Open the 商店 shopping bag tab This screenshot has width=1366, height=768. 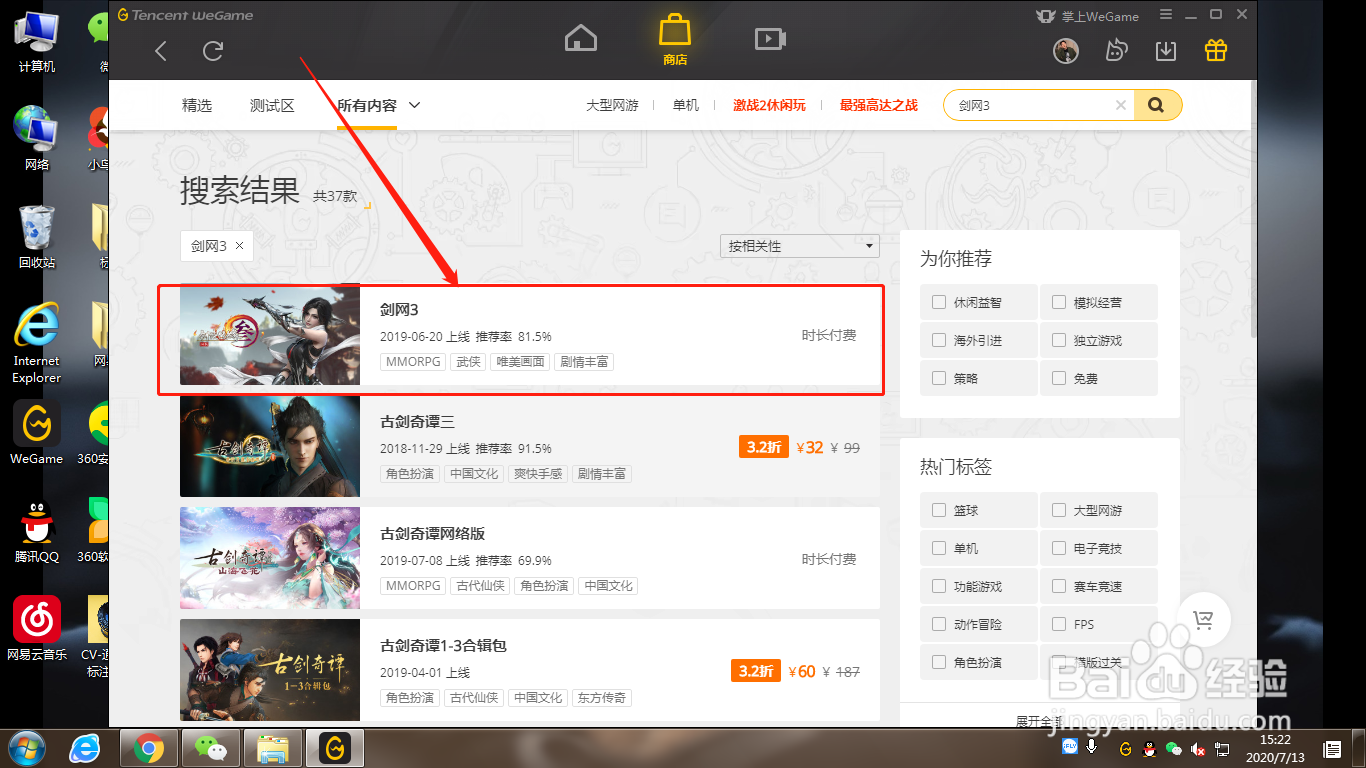(x=675, y=40)
